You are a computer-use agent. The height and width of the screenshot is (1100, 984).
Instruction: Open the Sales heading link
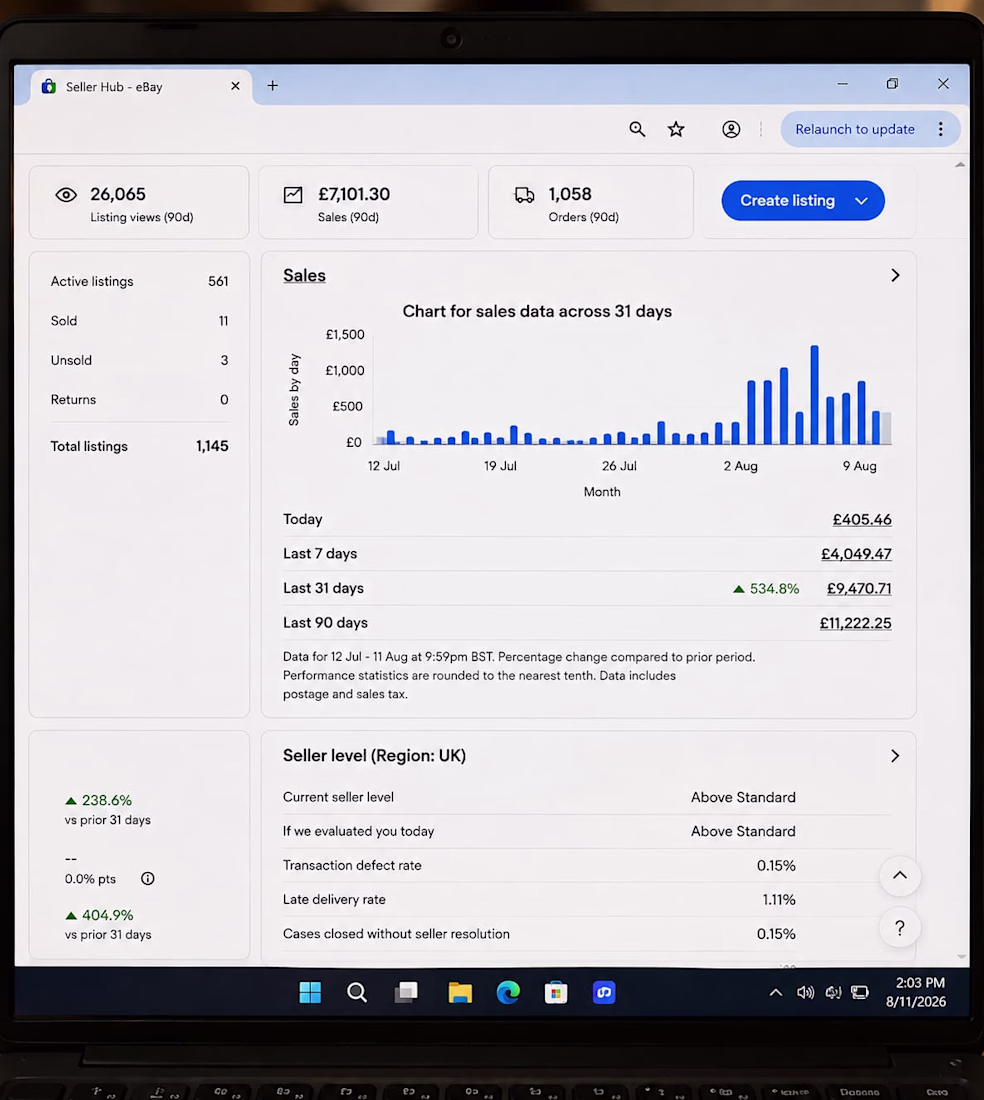click(x=304, y=276)
